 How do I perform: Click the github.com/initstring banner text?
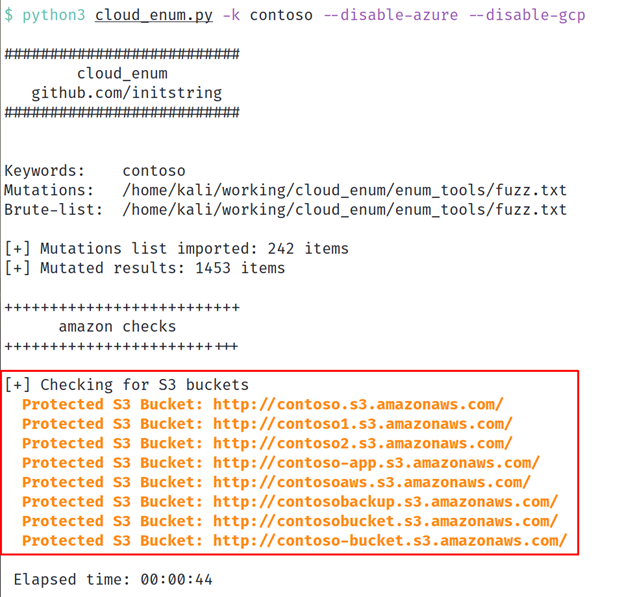click(127, 93)
